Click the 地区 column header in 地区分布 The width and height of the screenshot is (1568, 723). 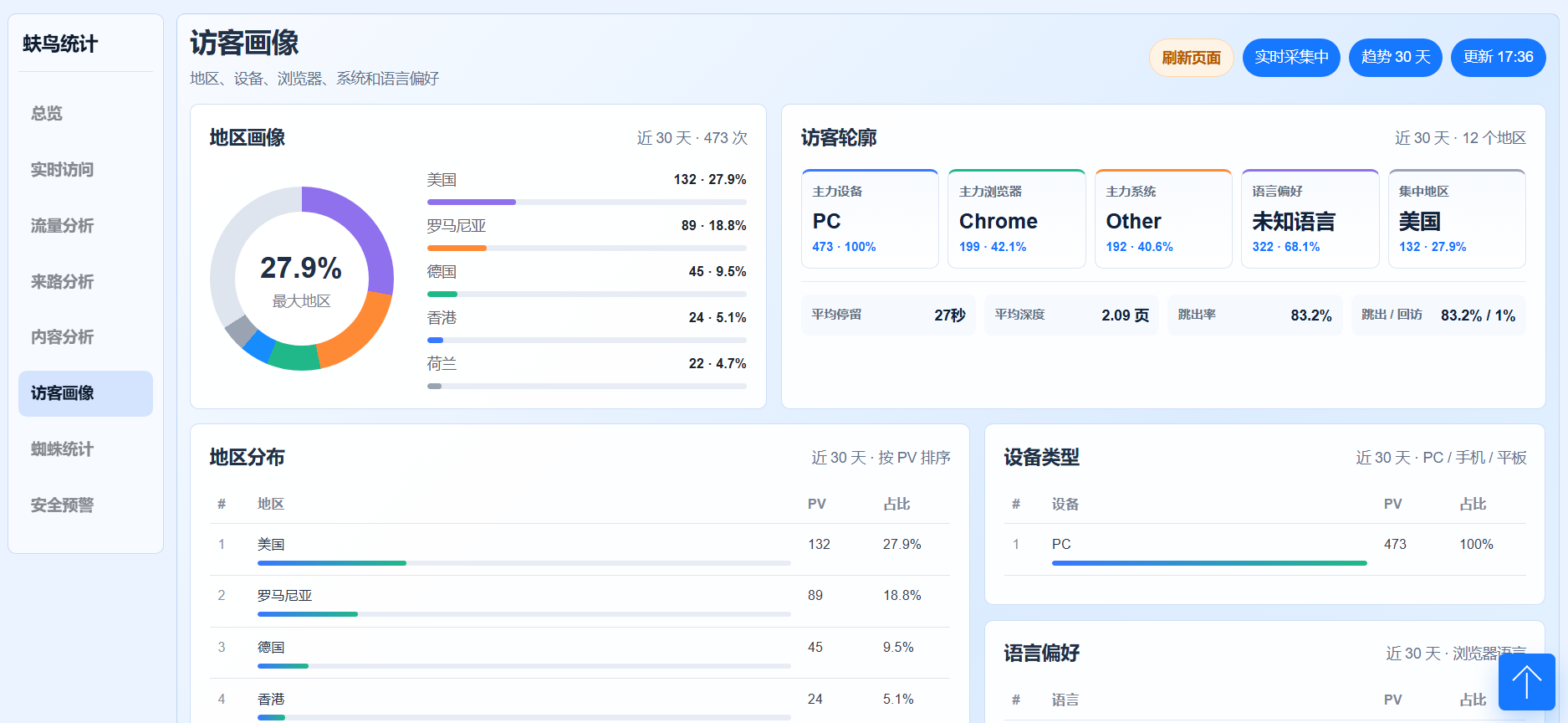pos(271,504)
